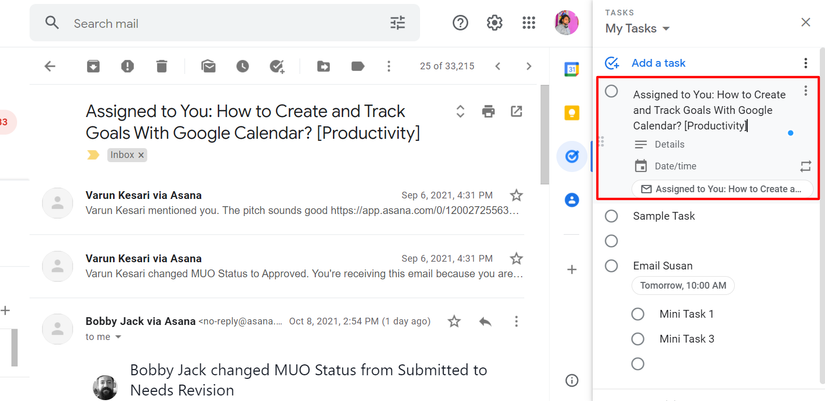Viewport: 825px width, 401px height.
Task: Click the Search mail magnifier icon
Action: (52, 23)
